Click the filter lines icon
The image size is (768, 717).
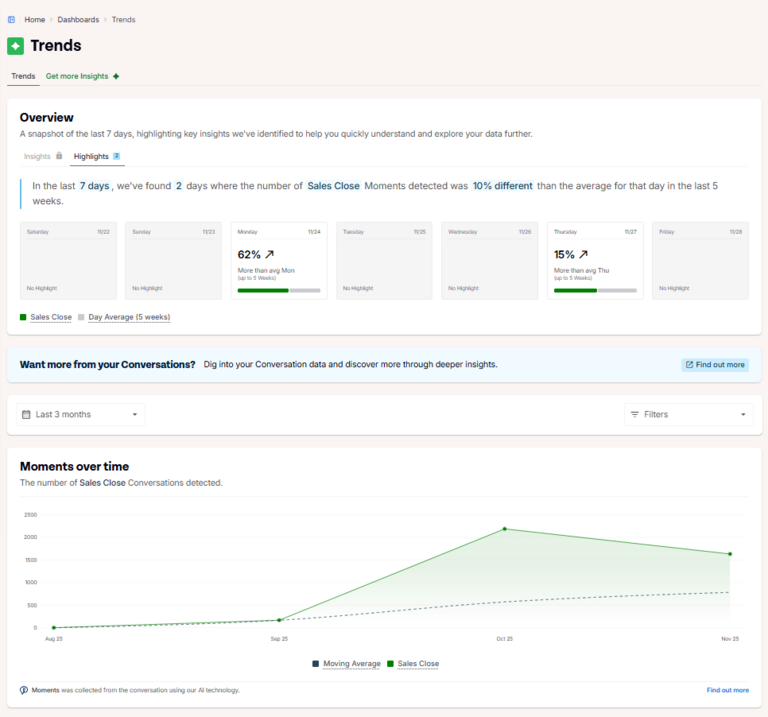coord(635,414)
